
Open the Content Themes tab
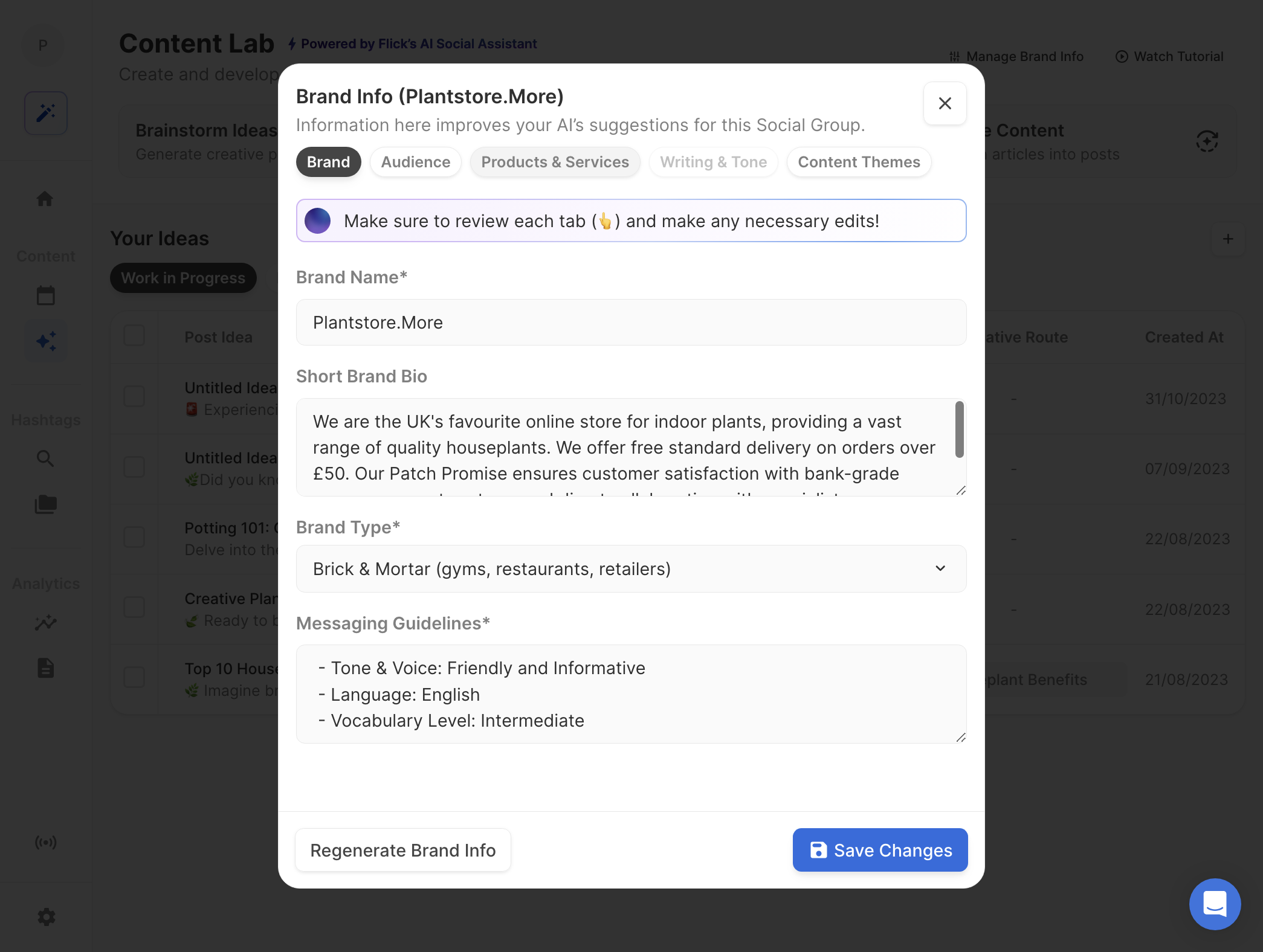click(x=859, y=162)
